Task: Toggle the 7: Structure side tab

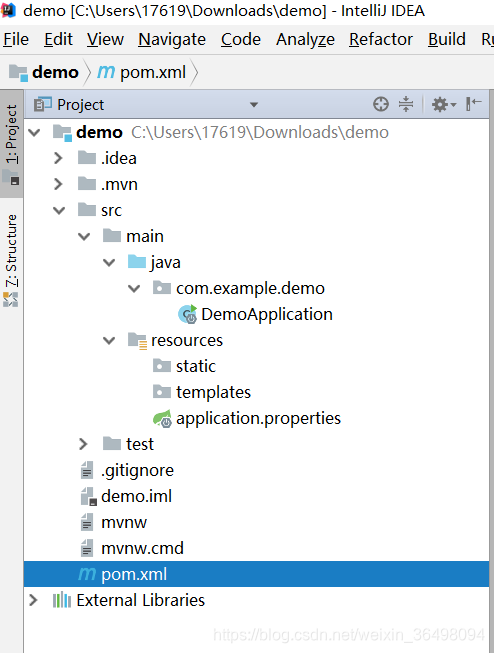Action: (x=12, y=259)
